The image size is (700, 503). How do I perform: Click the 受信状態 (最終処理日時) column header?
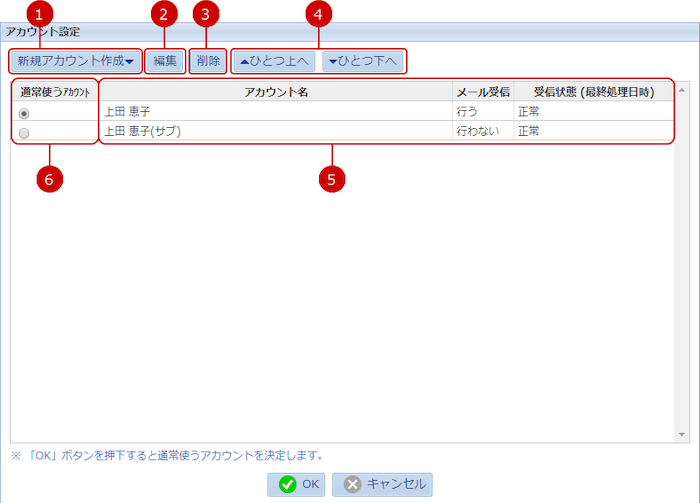tap(594, 92)
